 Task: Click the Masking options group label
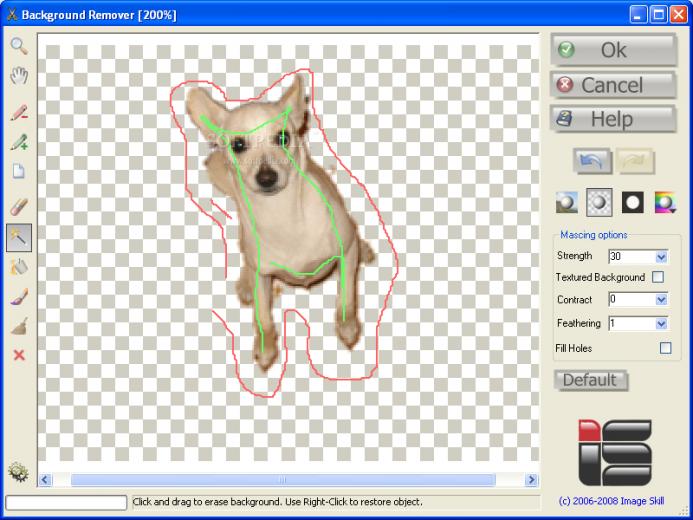click(594, 235)
